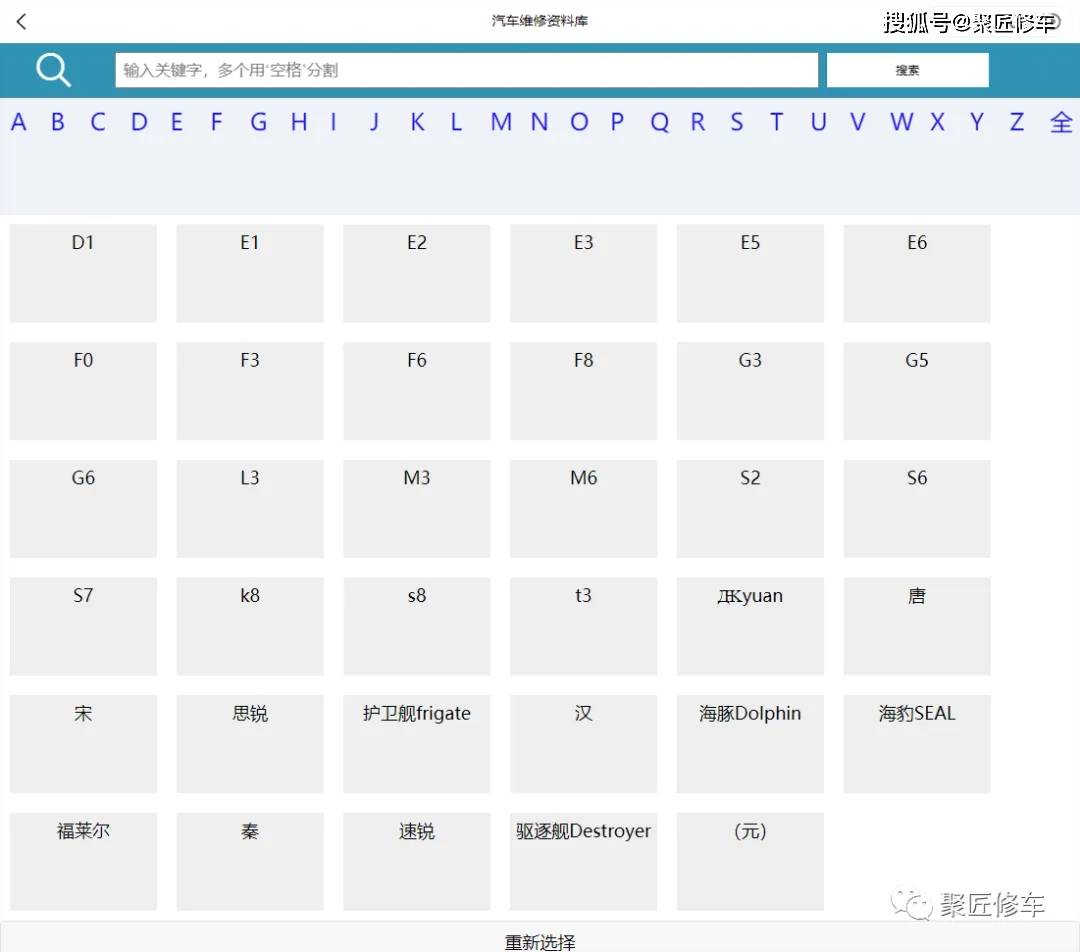Viewport: 1080px width, 952px height.
Task: Choose the S6 tile
Action: point(917,508)
